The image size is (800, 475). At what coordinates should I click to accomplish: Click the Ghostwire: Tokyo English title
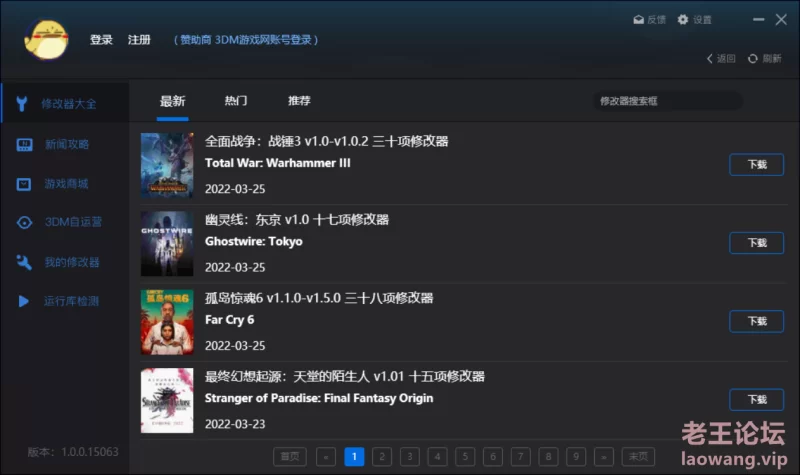[x=254, y=241]
